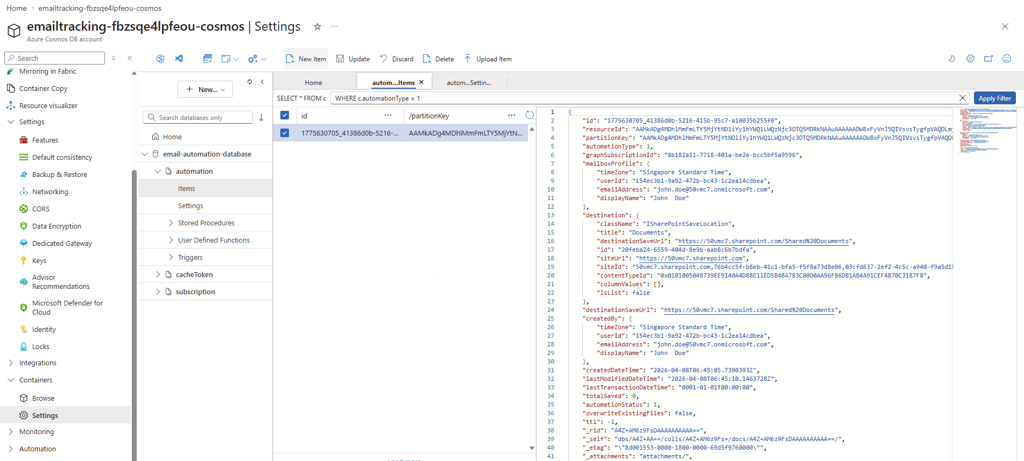Screen dimensions: 1024x461
Task: Open id column options ellipsis
Action: [387, 116]
